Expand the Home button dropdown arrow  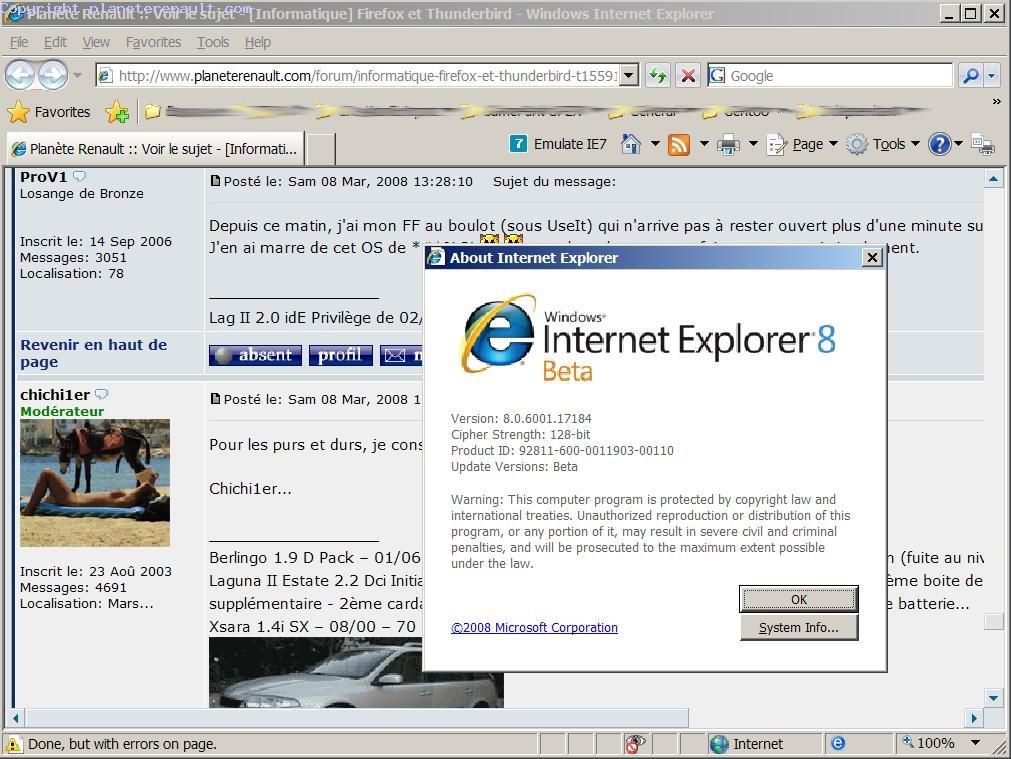click(x=655, y=144)
